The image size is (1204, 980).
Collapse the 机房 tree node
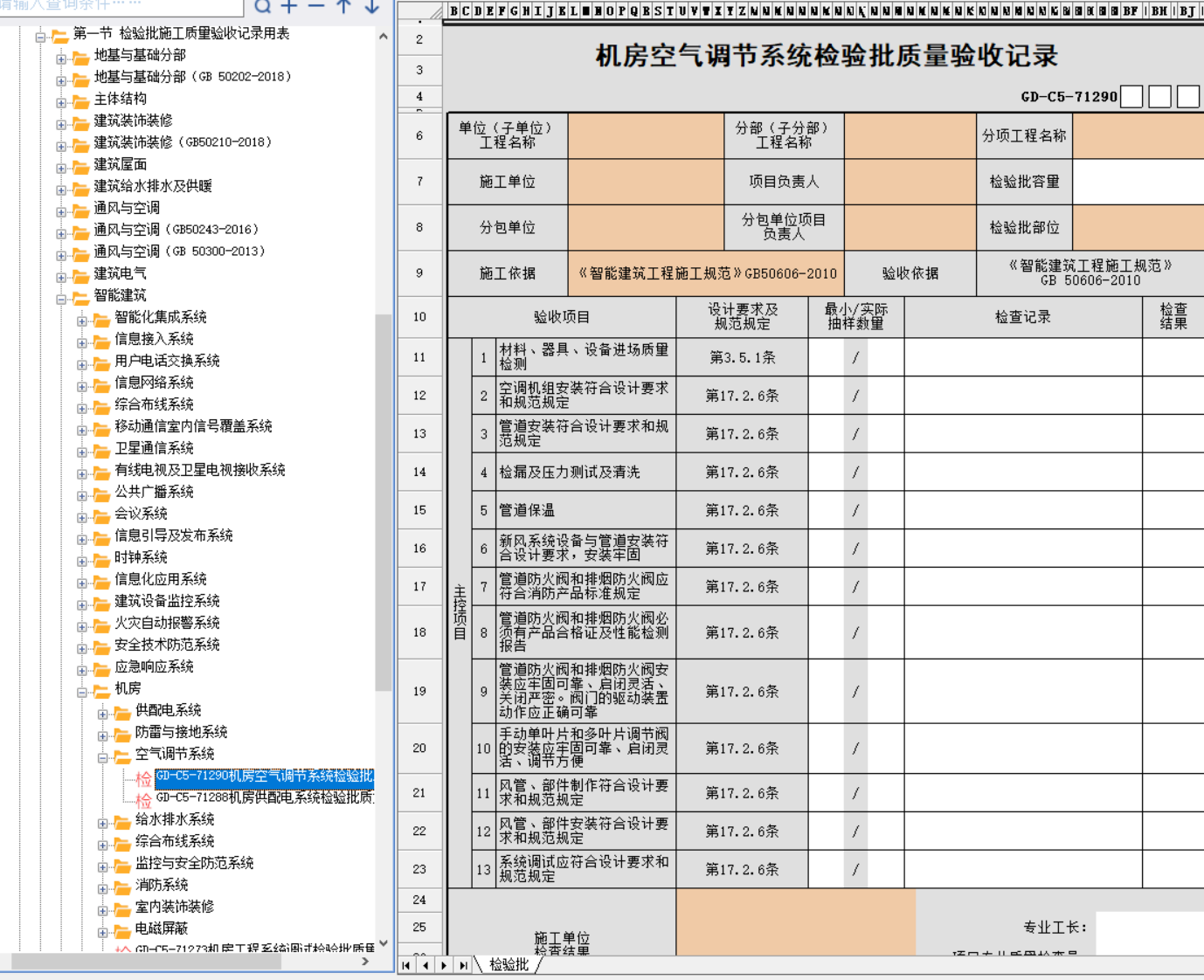tap(82, 692)
